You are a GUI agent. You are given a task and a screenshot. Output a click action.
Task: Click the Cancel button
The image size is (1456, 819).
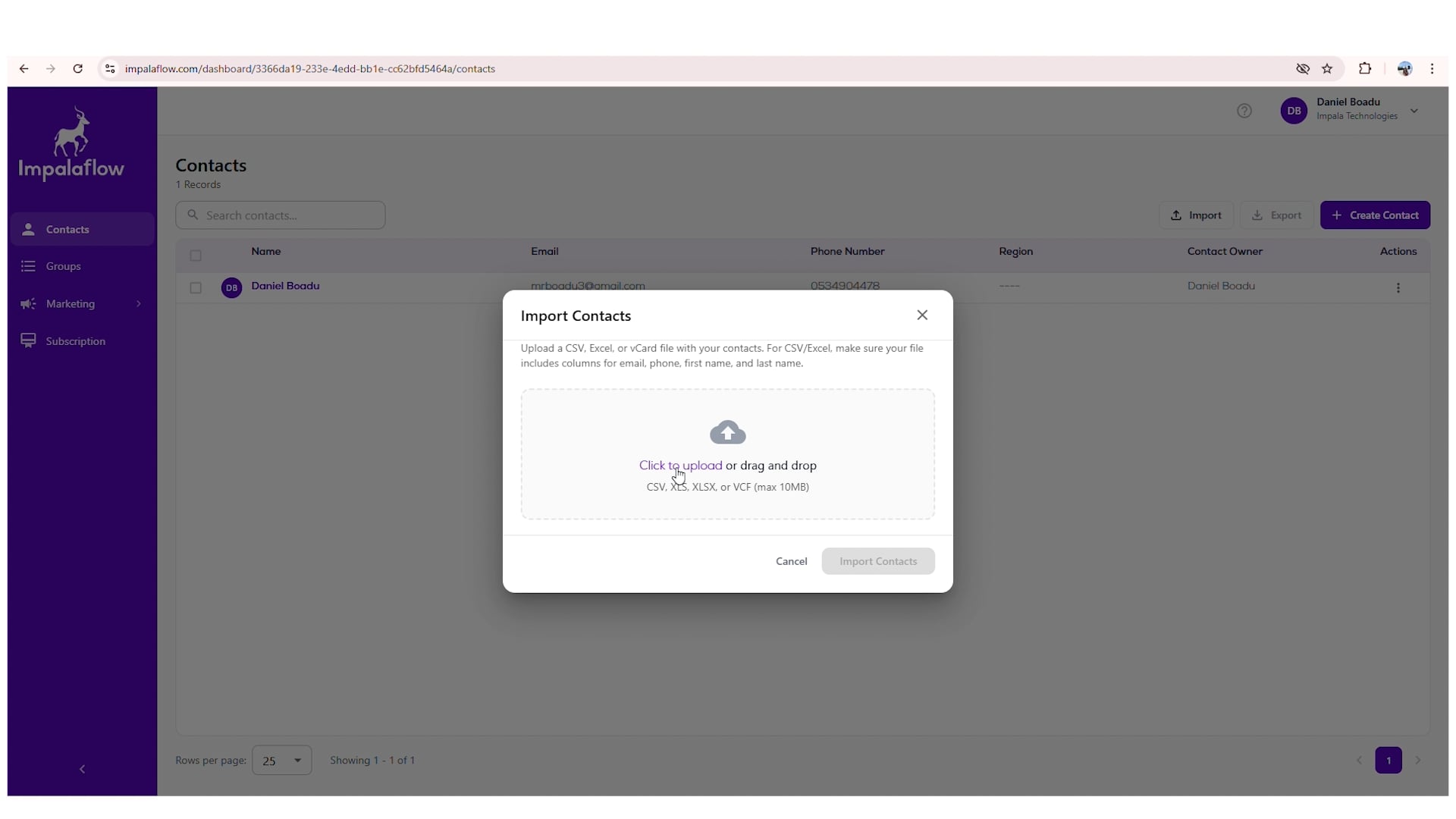[791, 561]
